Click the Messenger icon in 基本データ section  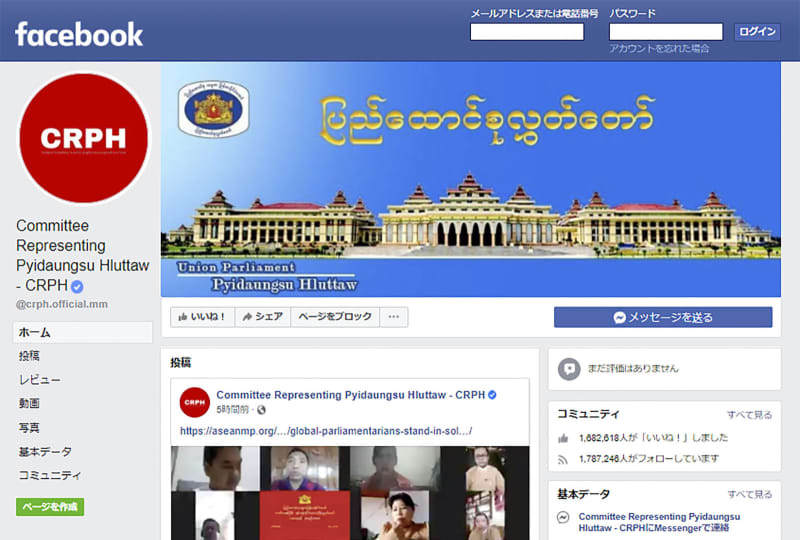(563, 517)
